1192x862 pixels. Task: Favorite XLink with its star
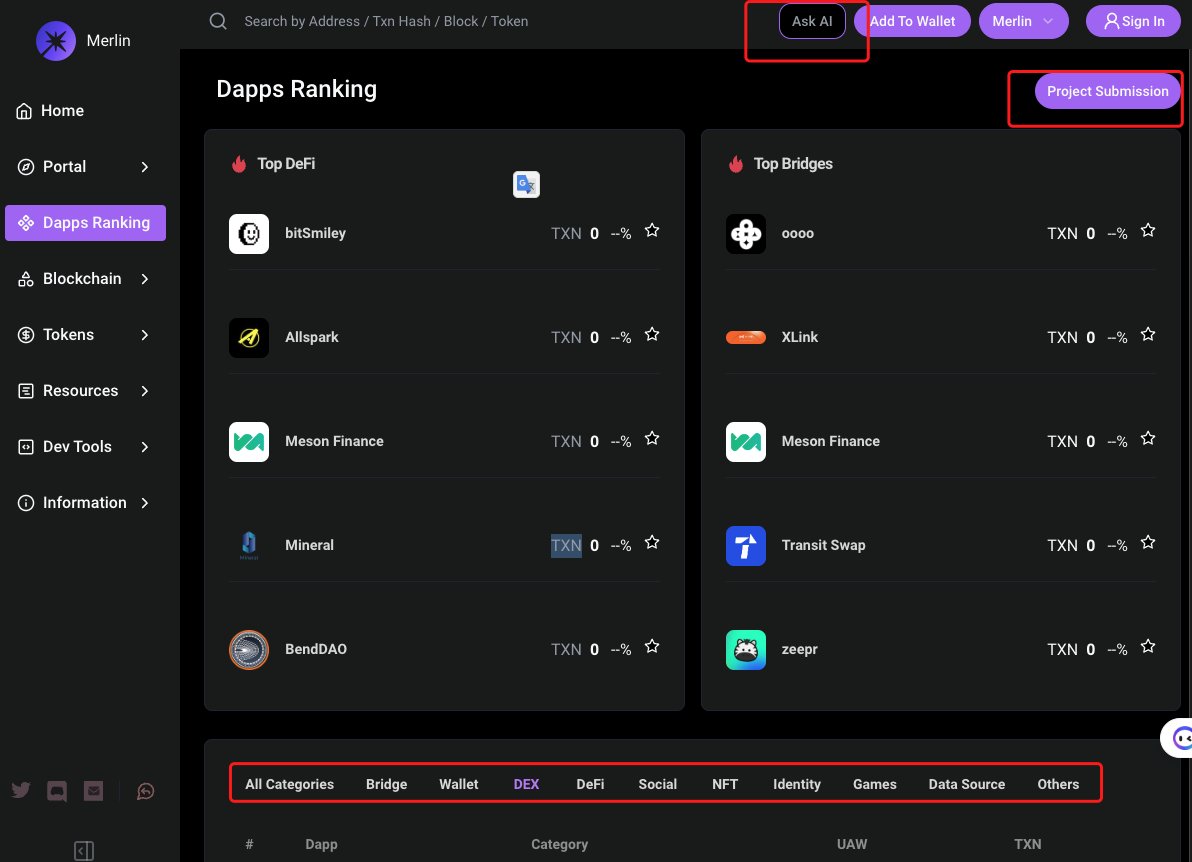coord(1148,334)
